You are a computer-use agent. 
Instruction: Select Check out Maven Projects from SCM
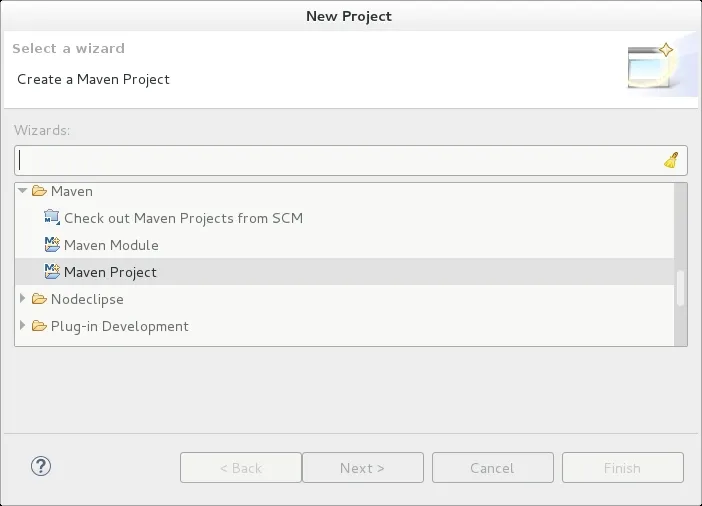tap(183, 217)
